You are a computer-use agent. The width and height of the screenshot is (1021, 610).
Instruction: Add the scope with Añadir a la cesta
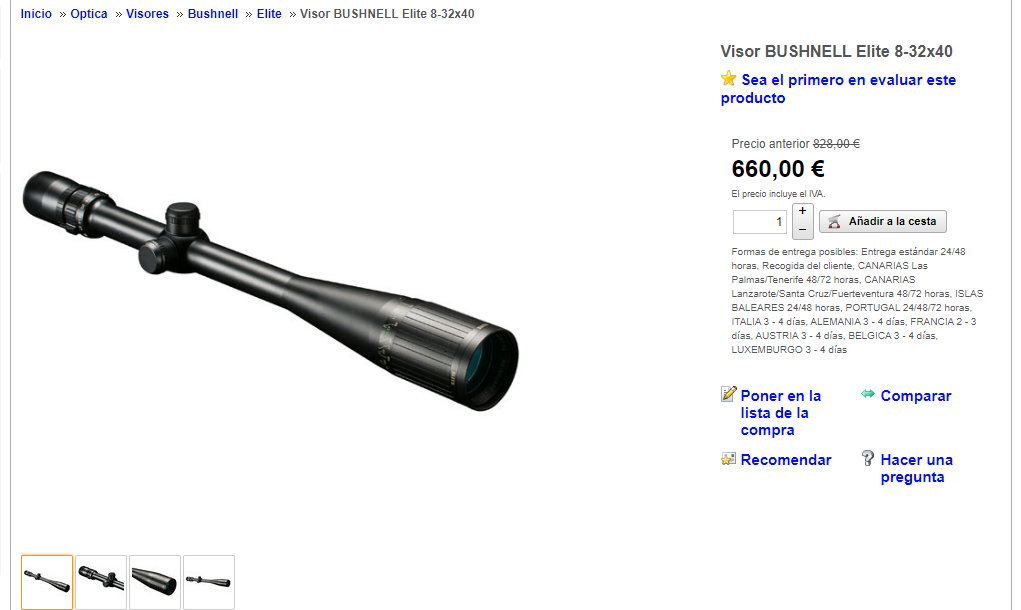882,221
